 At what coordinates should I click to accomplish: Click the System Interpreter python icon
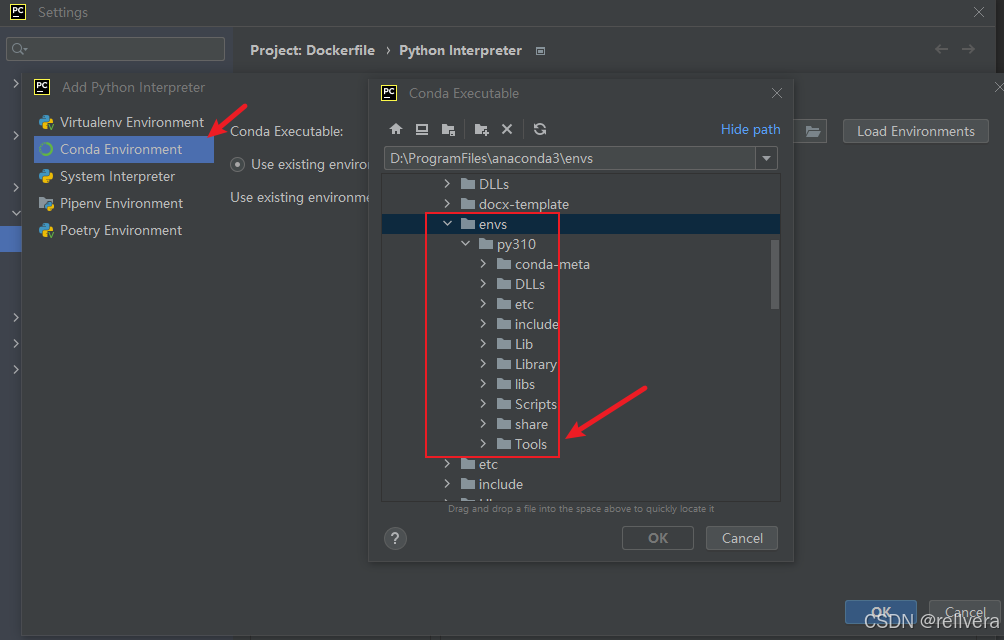click(x=46, y=176)
